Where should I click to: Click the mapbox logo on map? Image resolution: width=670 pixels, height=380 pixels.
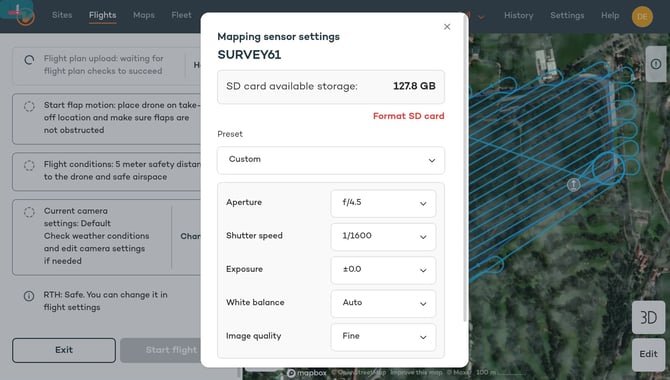[x=306, y=373]
